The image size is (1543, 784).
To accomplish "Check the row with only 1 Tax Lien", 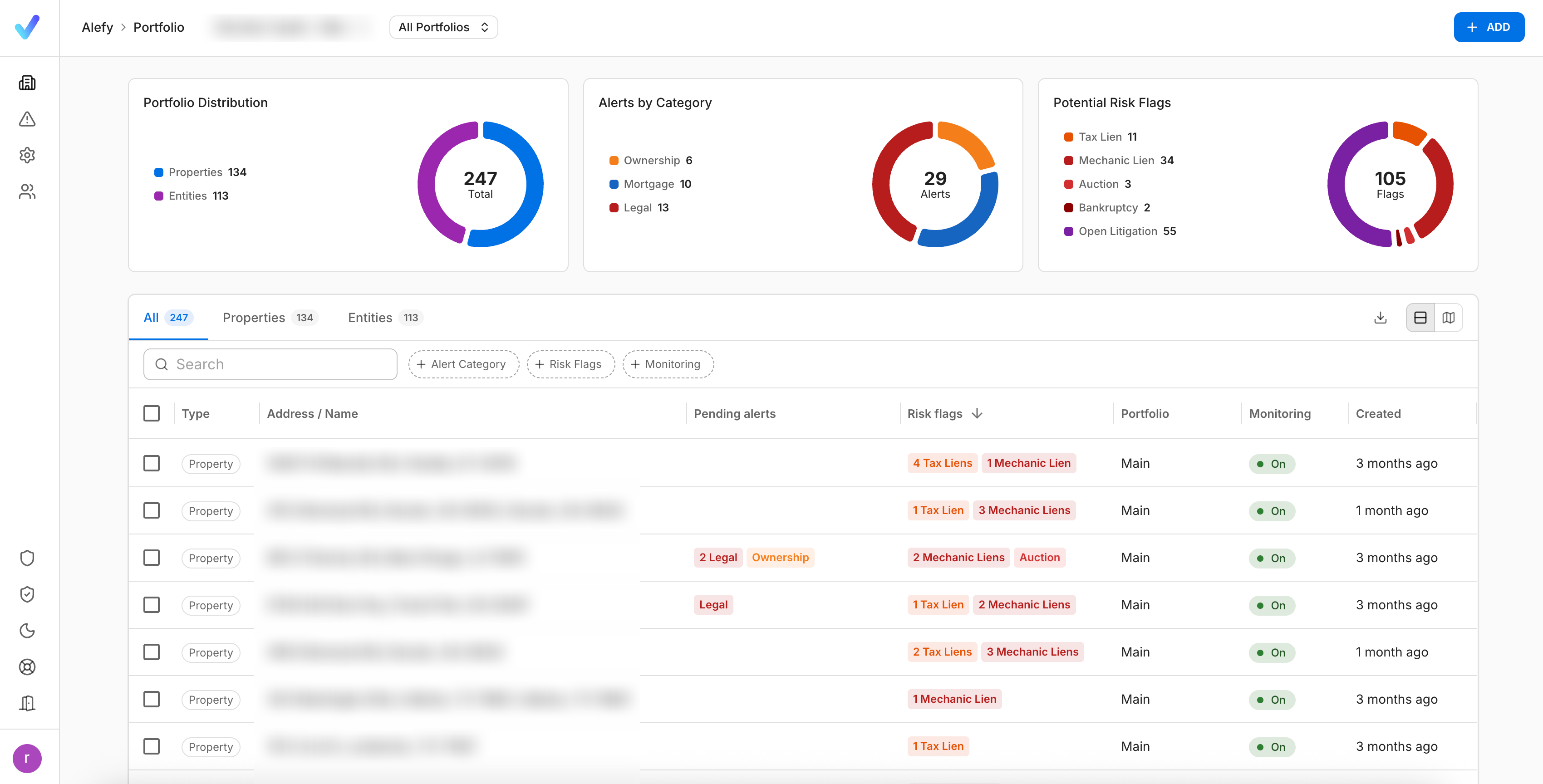I will coord(152,746).
